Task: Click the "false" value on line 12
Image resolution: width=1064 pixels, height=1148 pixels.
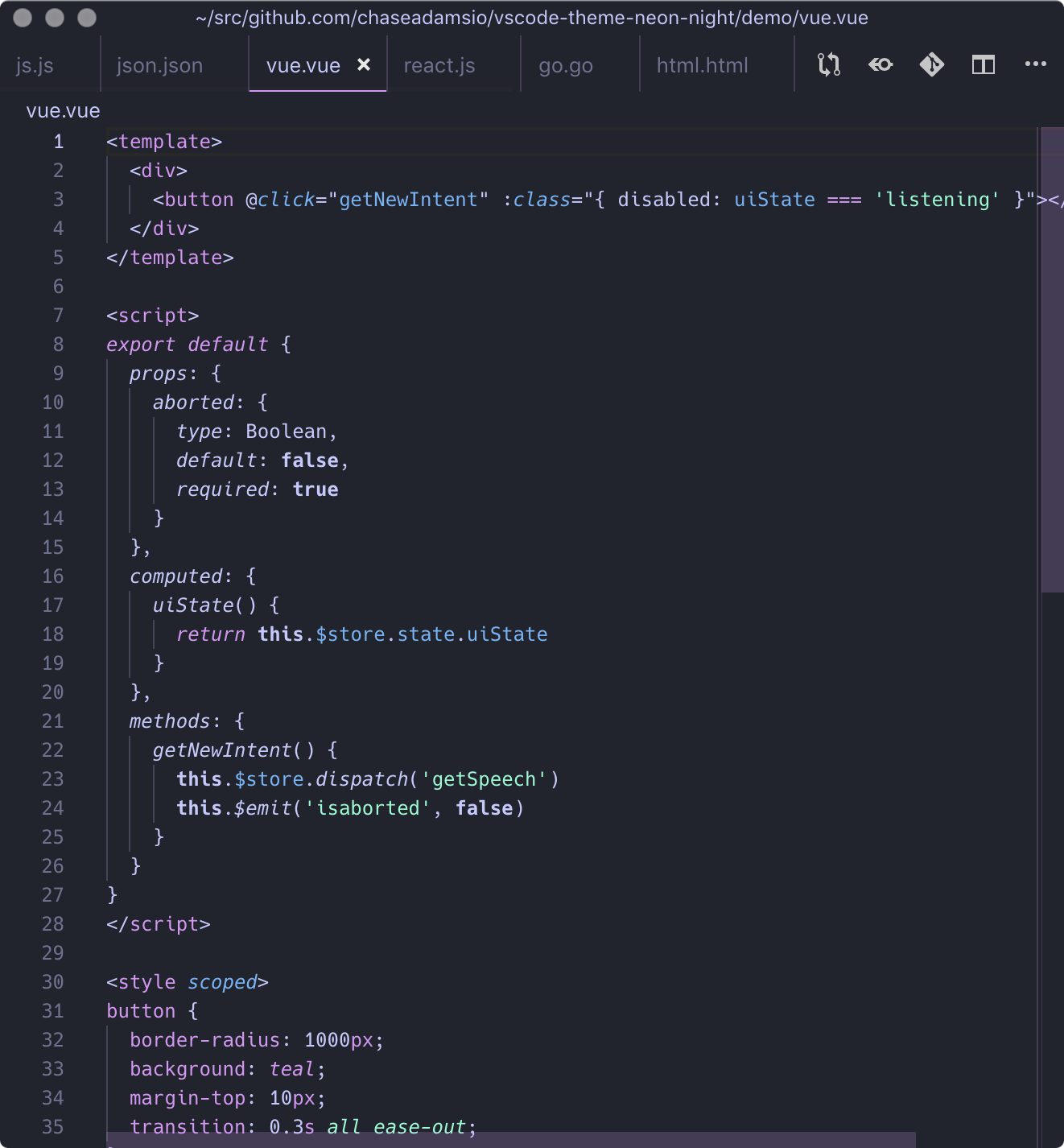Action: click(310, 460)
